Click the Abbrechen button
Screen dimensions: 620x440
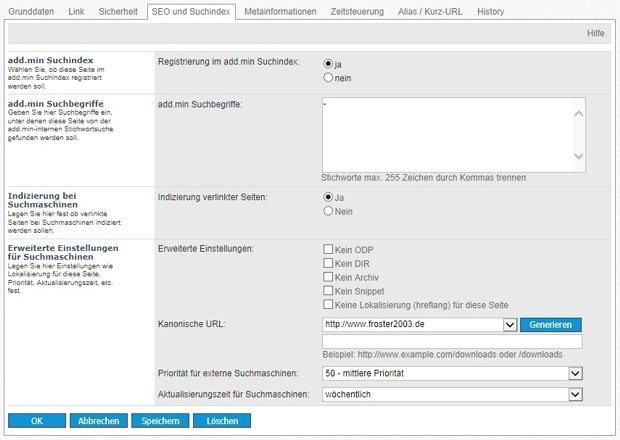coord(98,421)
